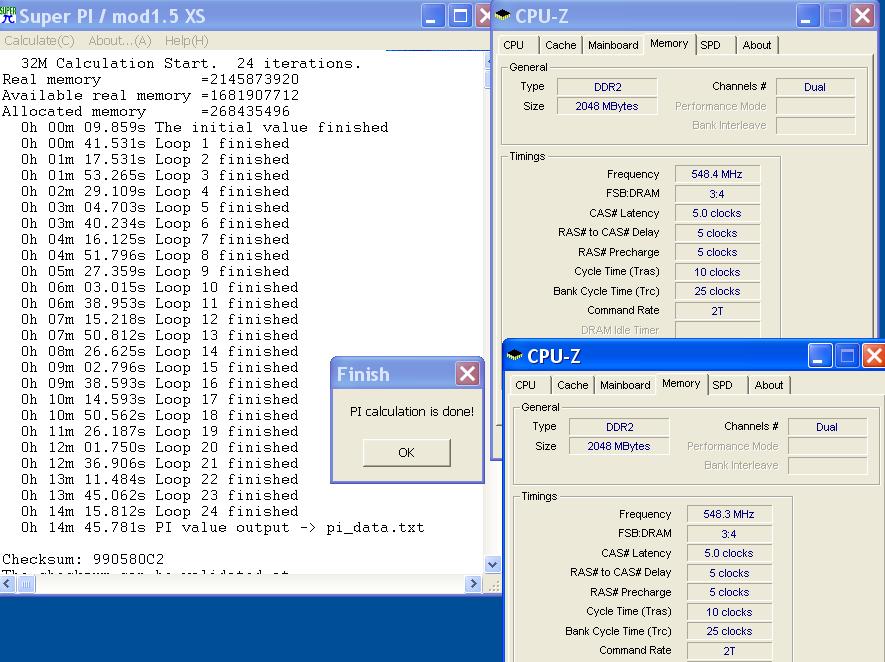The height and width of the screenshot is (662, 885).
Task: Click the 2048 MBytes size field in top CPU-Z
Action: point(607,106)
